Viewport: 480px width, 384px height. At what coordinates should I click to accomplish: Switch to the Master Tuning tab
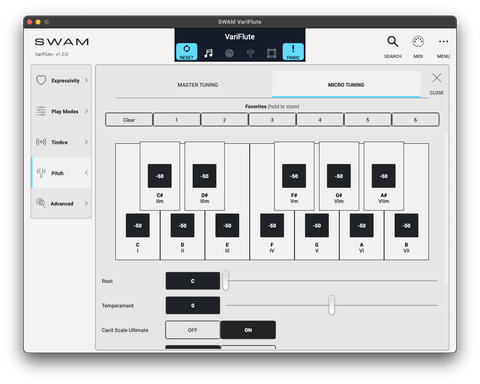click(198, 85)
